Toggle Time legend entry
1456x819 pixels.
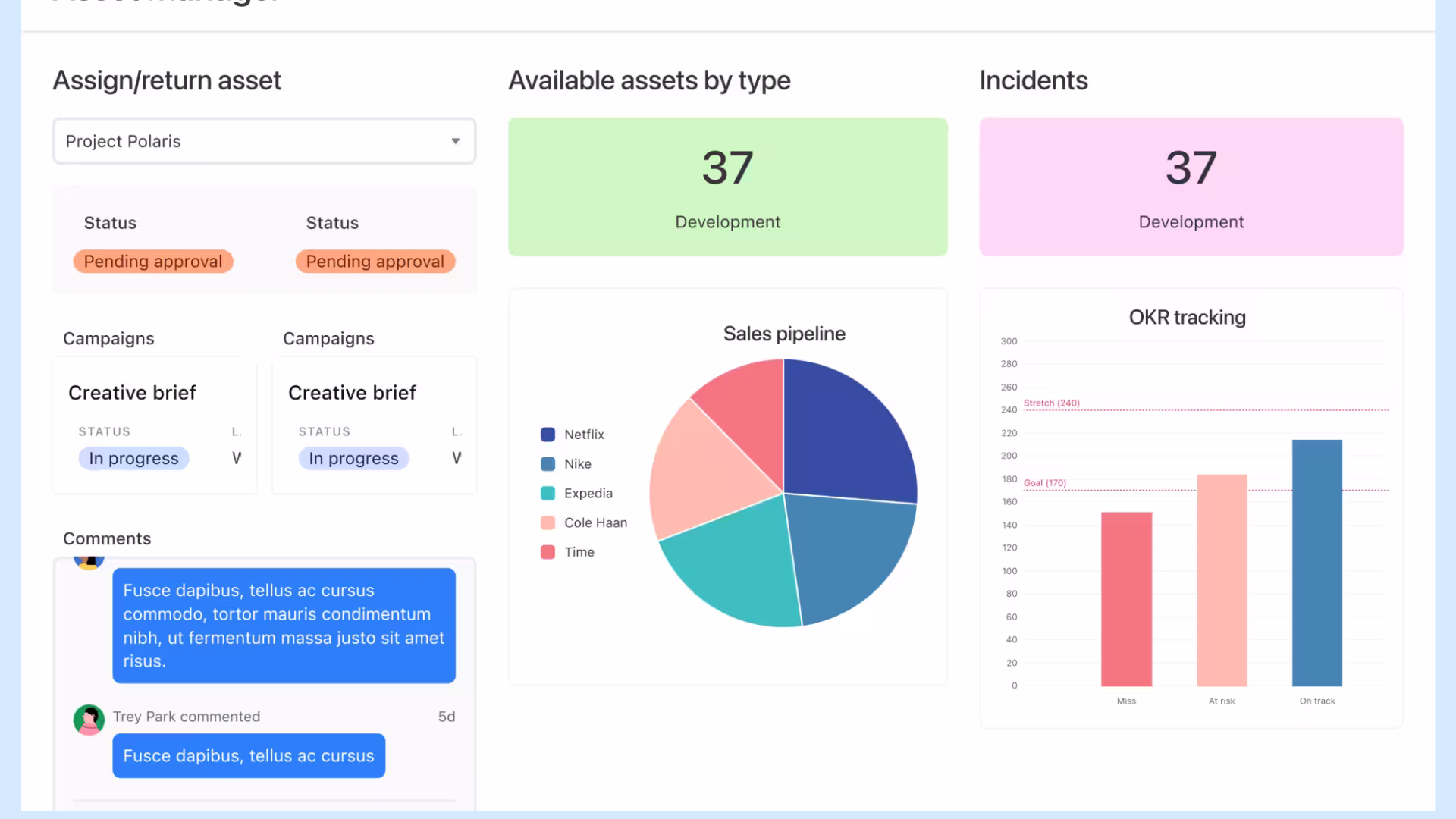(x=579, y=552)
